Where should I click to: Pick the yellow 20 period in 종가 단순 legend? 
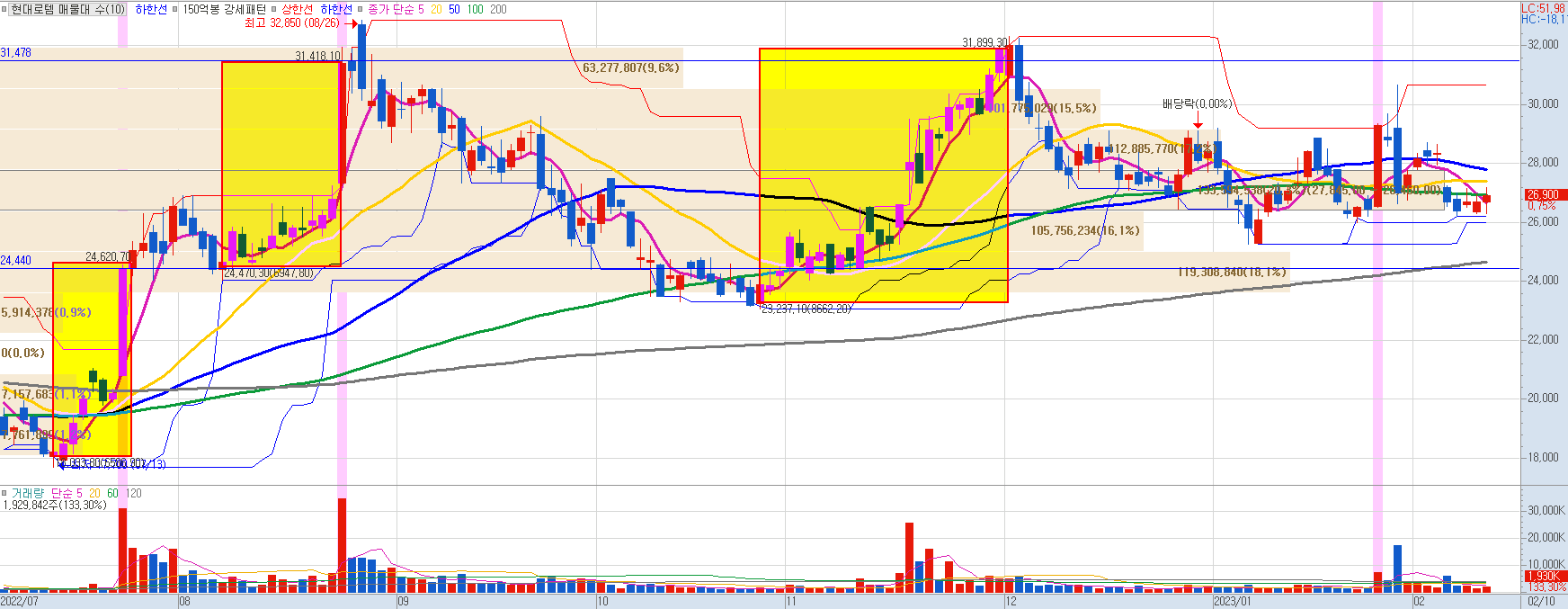[x=436, y=9]
